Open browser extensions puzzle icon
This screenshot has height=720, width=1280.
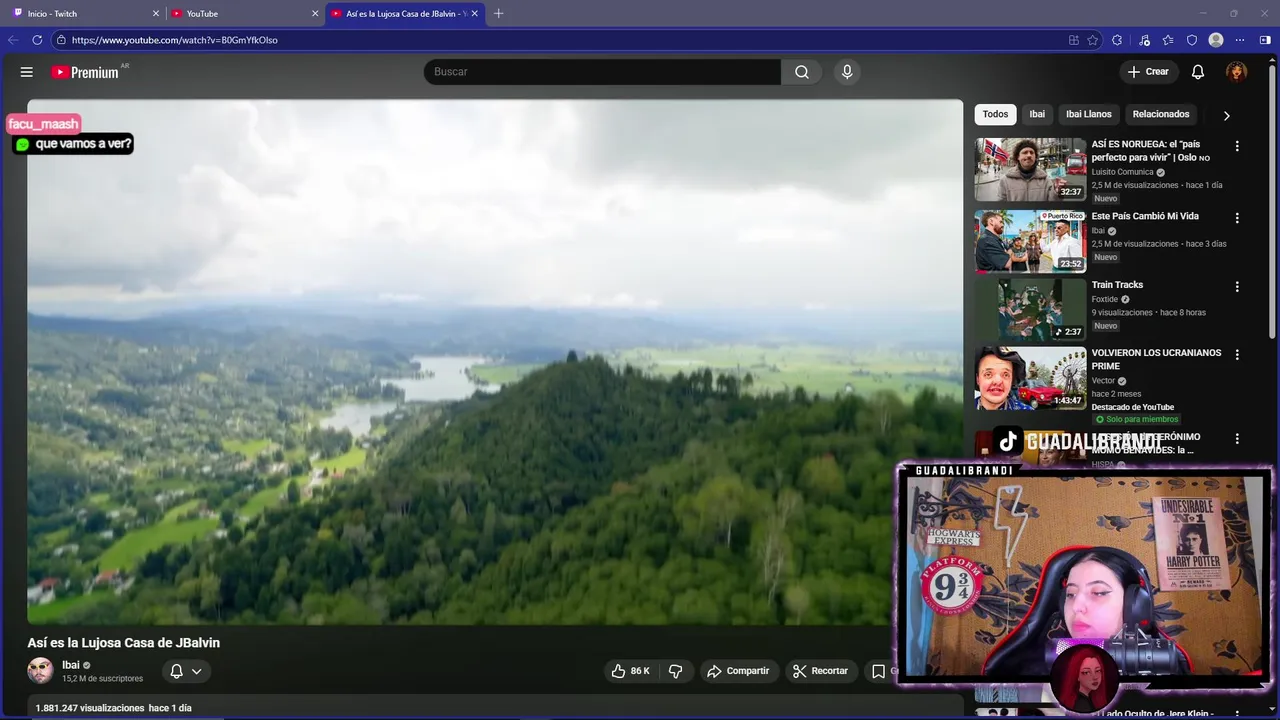click(x=1117, y=40)
